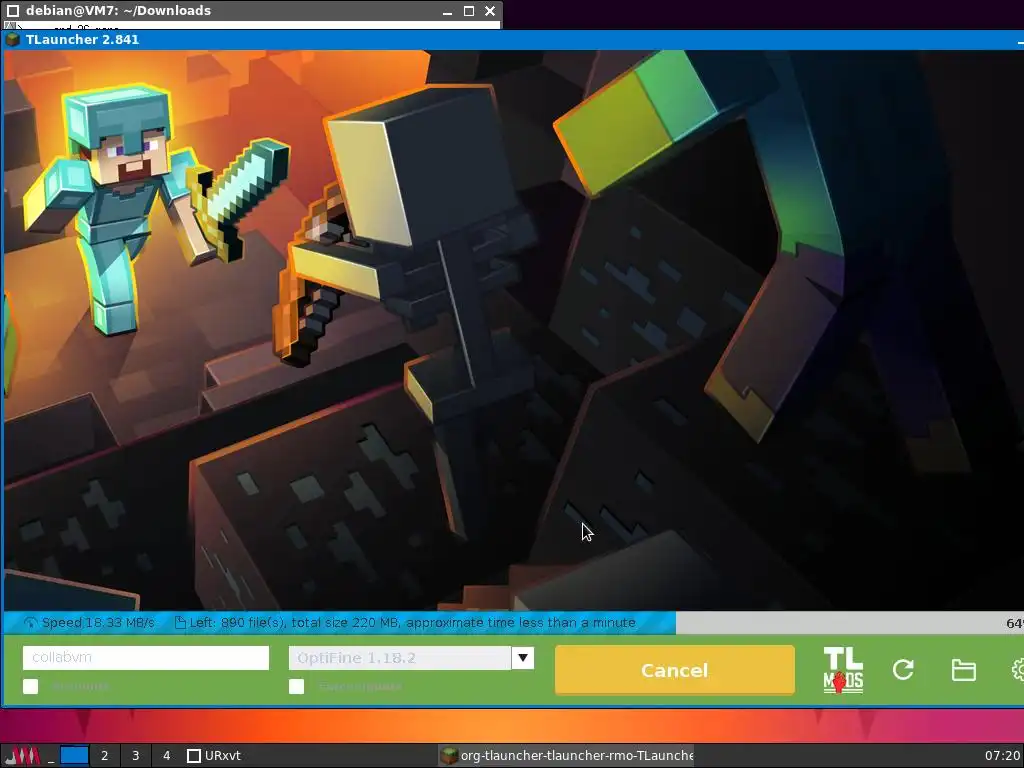The height and width of the screenshot is (768, 1024).
Task: Select the org-tlauncher taskbar entry
Action: (566, 756)
